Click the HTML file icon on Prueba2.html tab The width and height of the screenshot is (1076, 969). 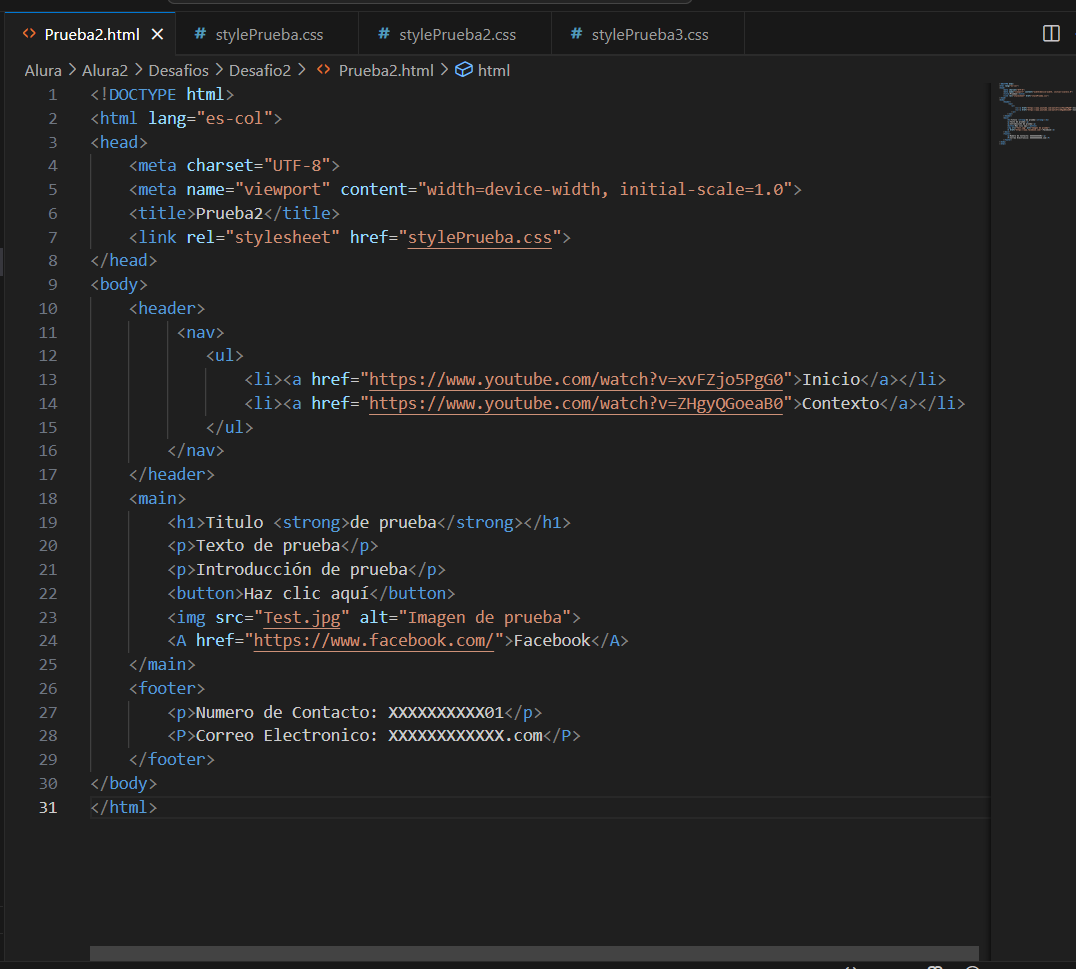(29, 34)
